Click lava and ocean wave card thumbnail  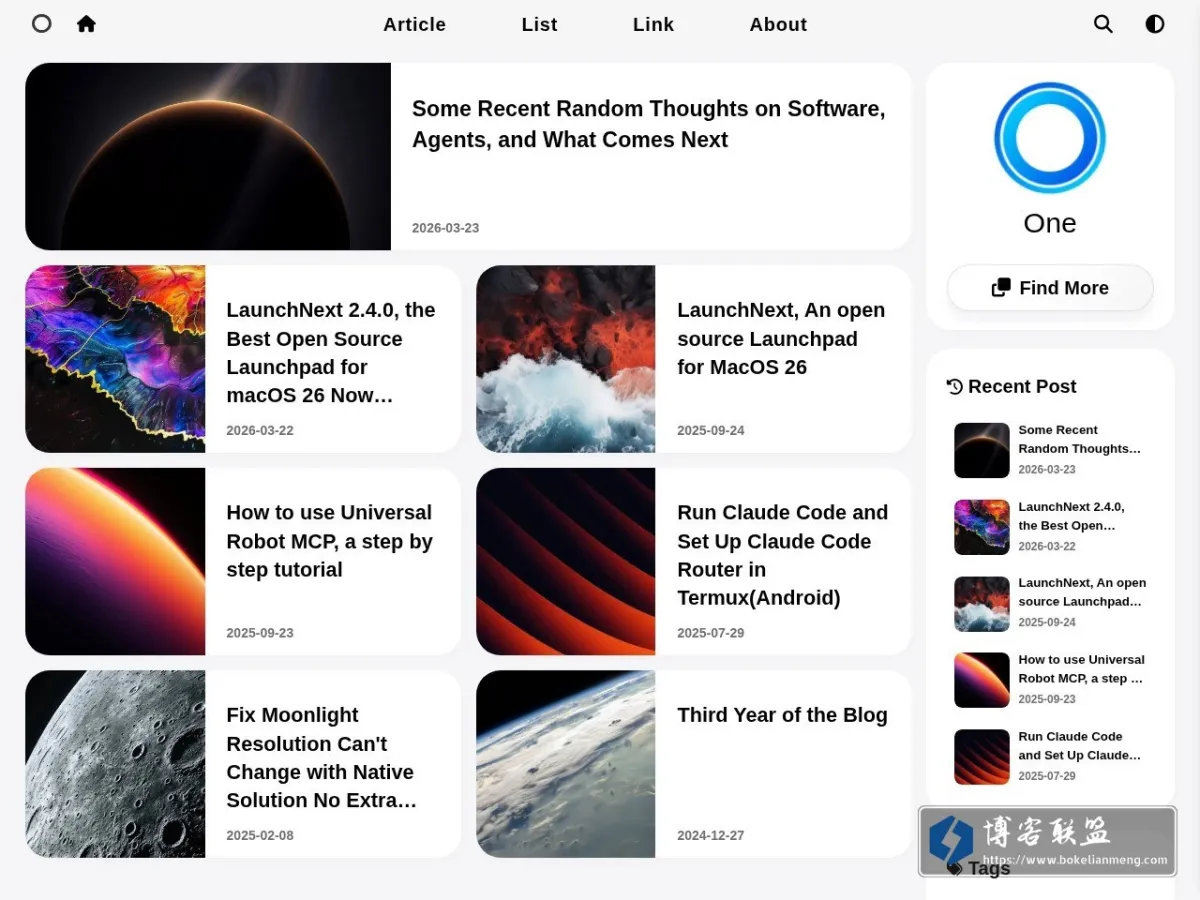(566, 359)
